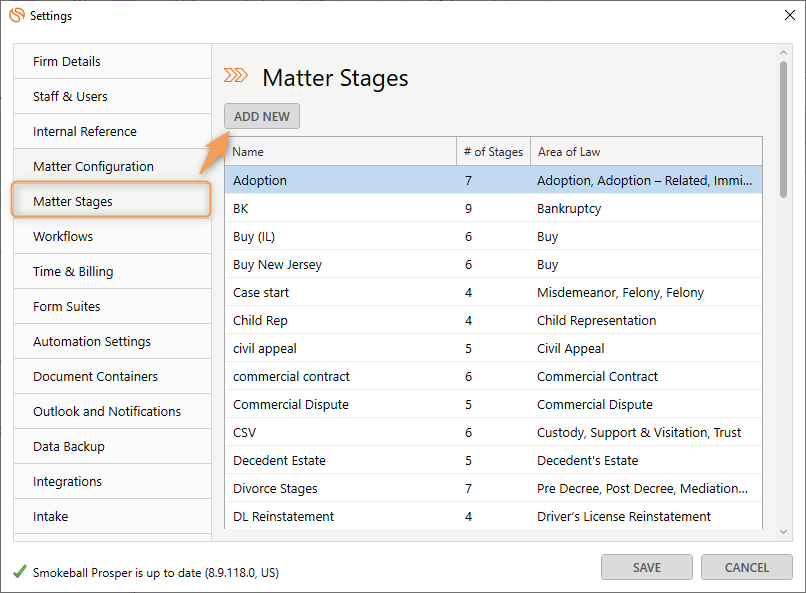
Task: Go to Document Containers section
Action: [x=112, y=376]
